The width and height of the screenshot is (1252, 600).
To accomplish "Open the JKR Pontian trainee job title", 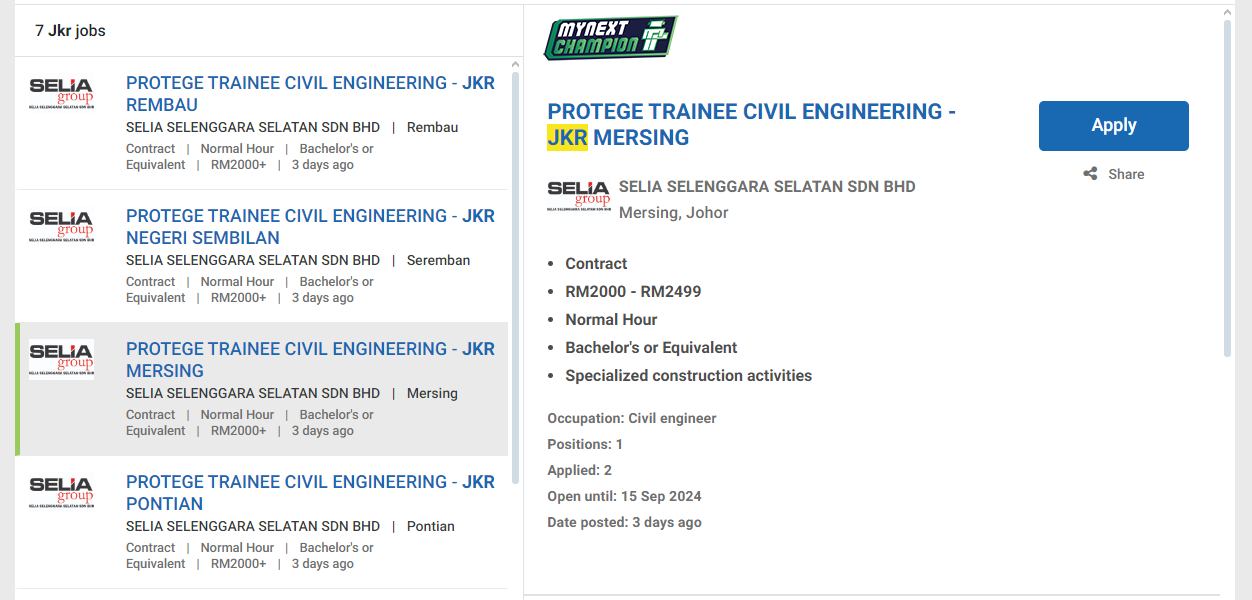I will pos(310,493).
